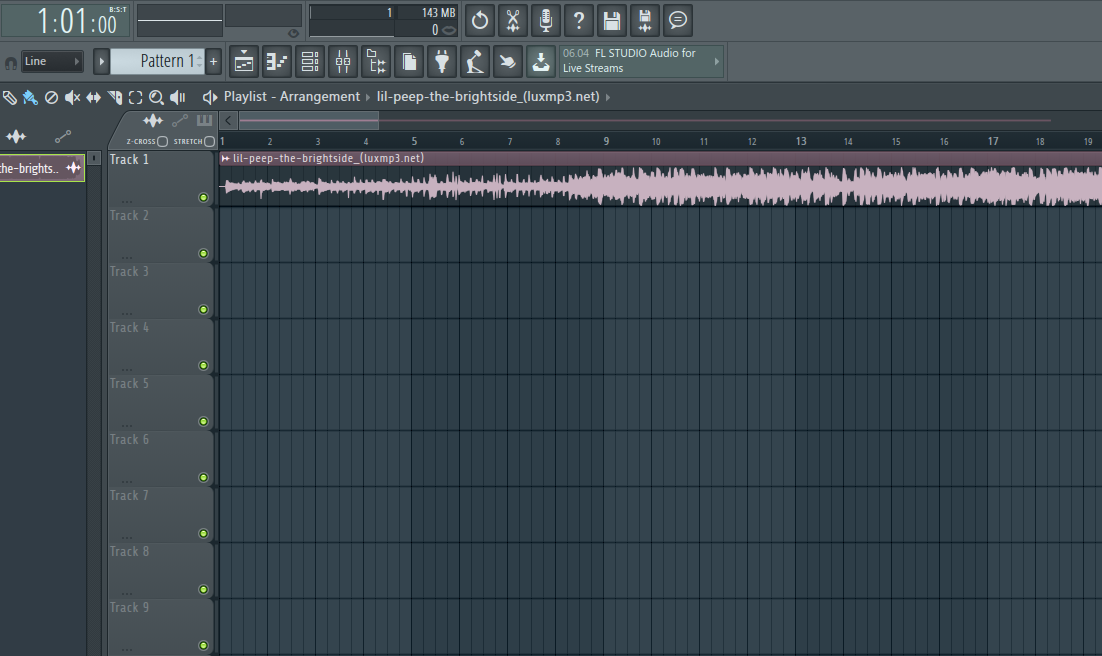Open the undo history panel
Viewport: 1102px width, 656px height.
(480, 20)
